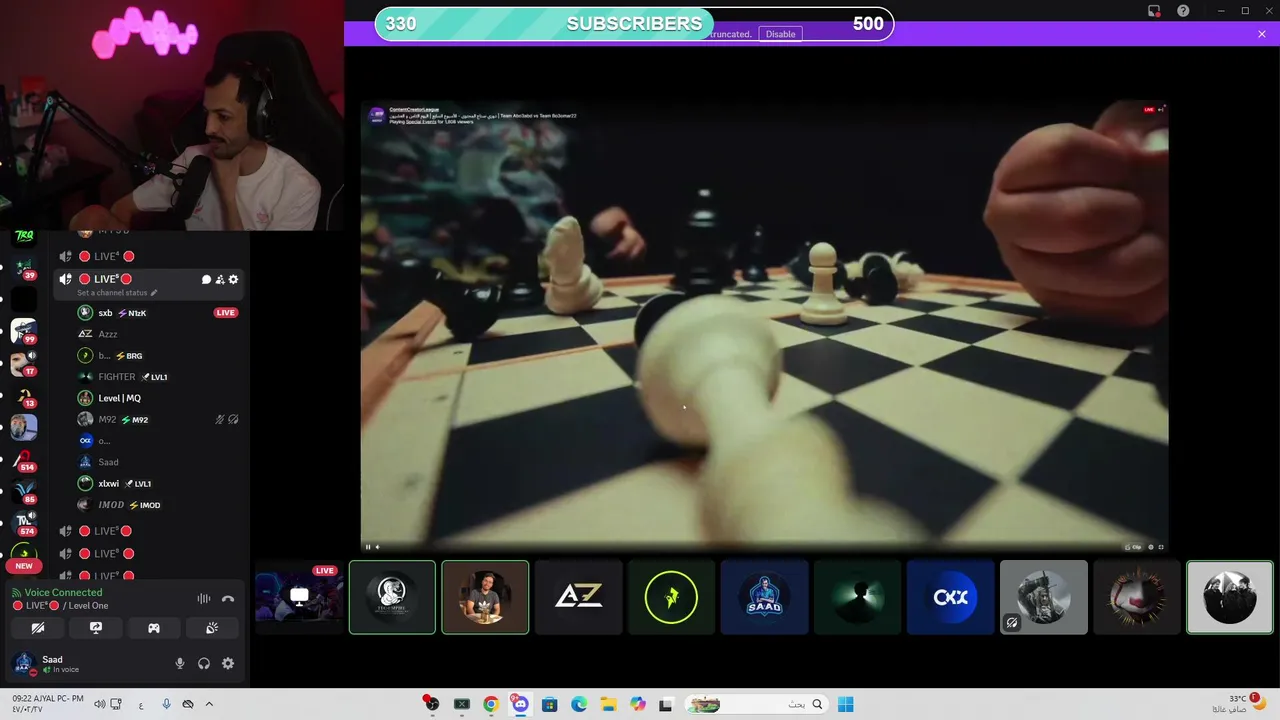The image size is (1280, 720).
Task: Select M92 in voice member list
Action: 148,420
